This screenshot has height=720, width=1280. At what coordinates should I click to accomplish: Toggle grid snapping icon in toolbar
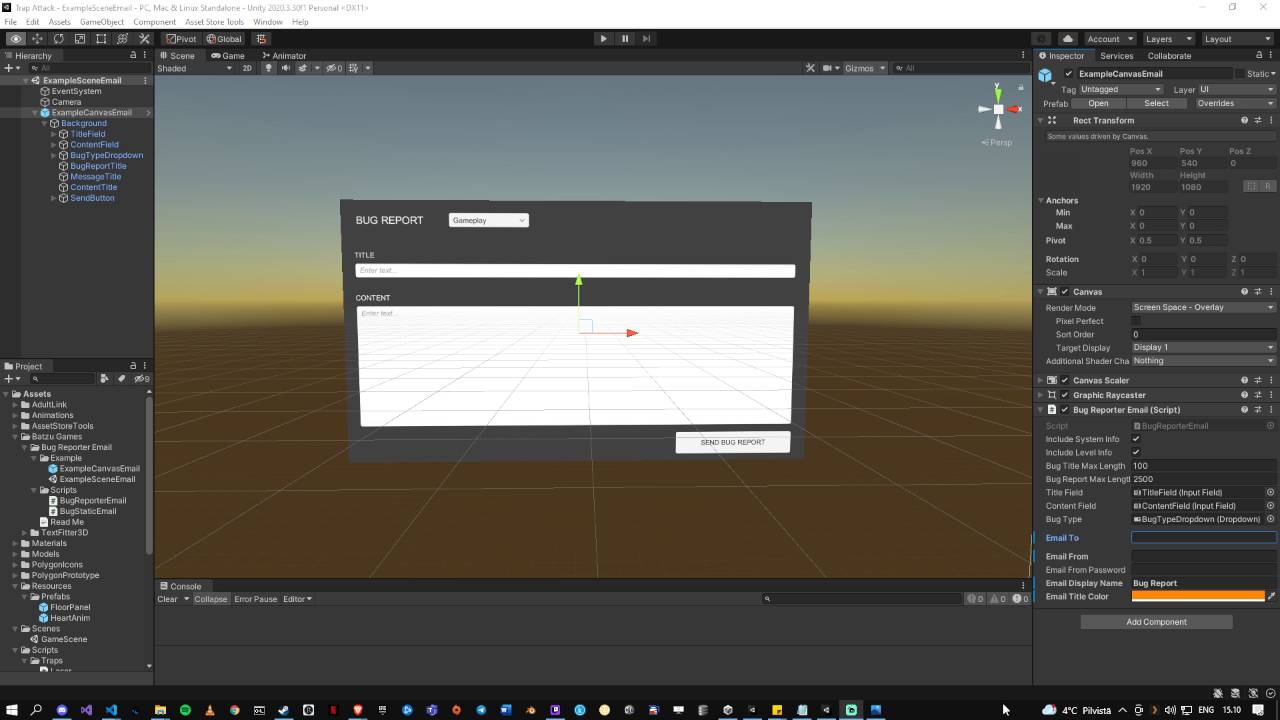click(262, 39)
